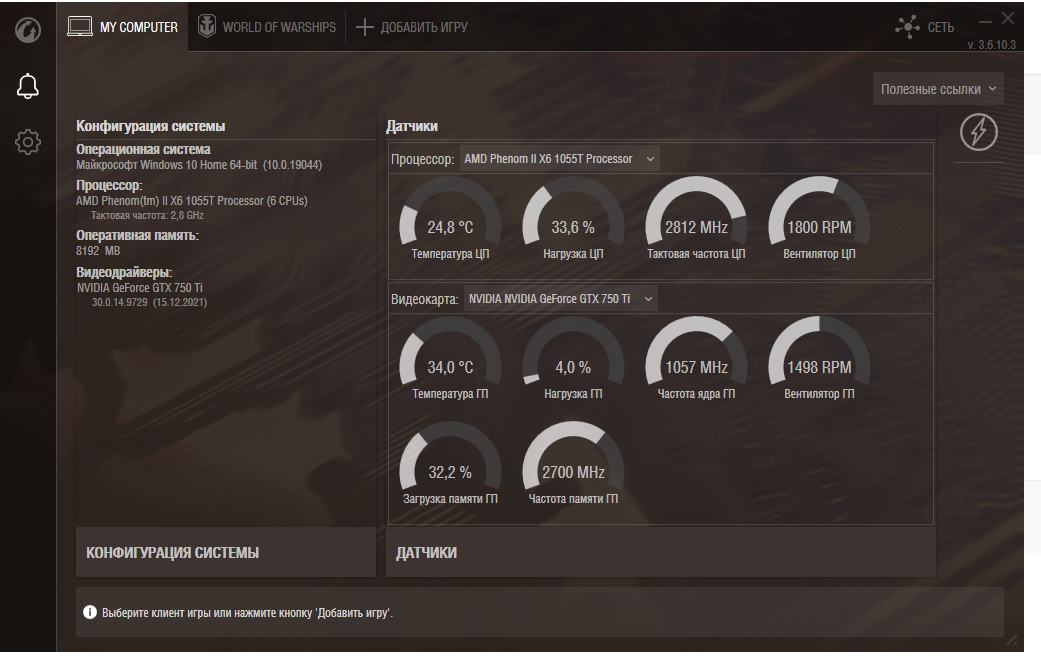This screenshot has width=1041, height=662.
Task: Open settings gear icon in sidebar
Action: click(28, 142)
